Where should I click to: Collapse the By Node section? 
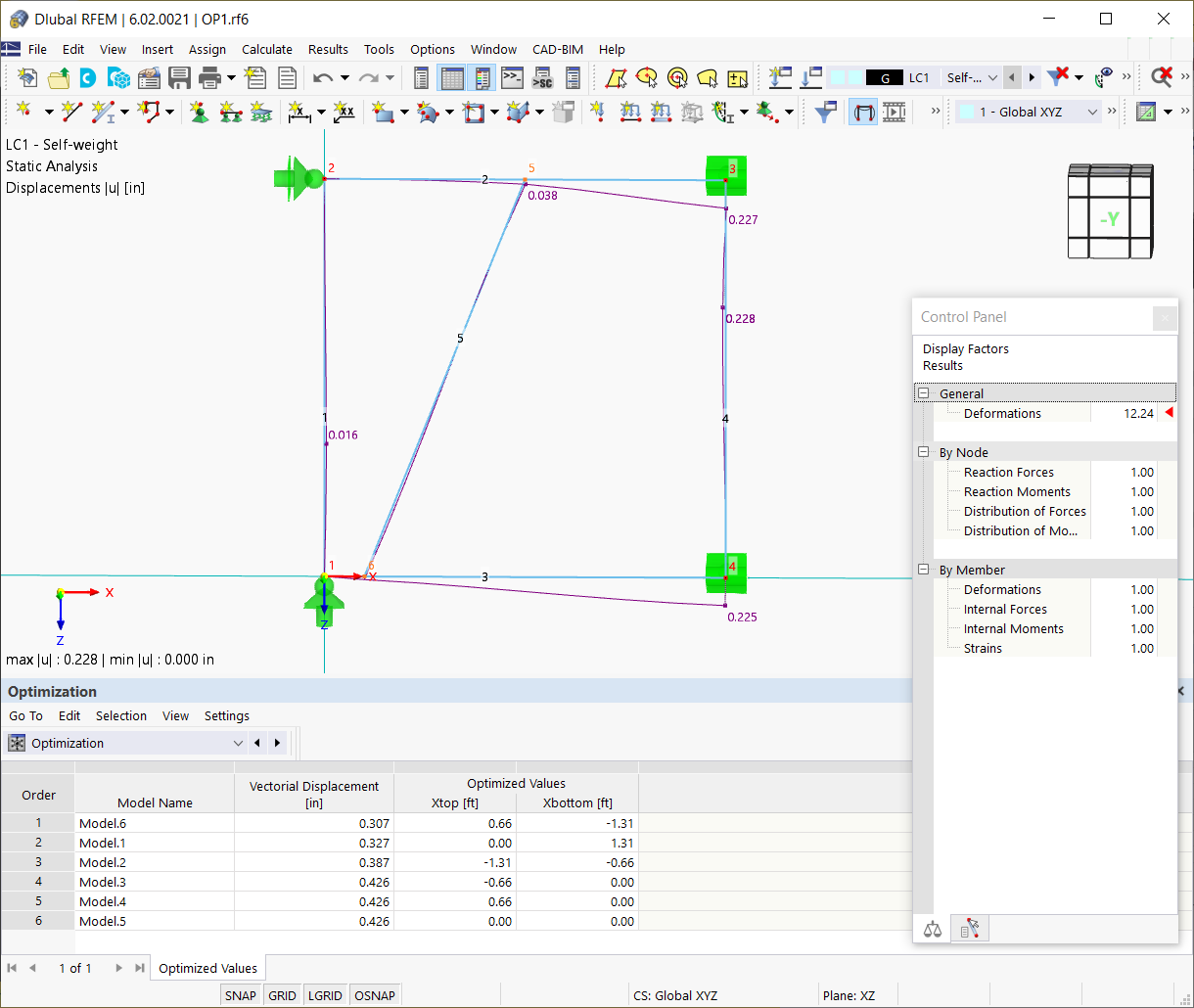(x=923, y=452)
